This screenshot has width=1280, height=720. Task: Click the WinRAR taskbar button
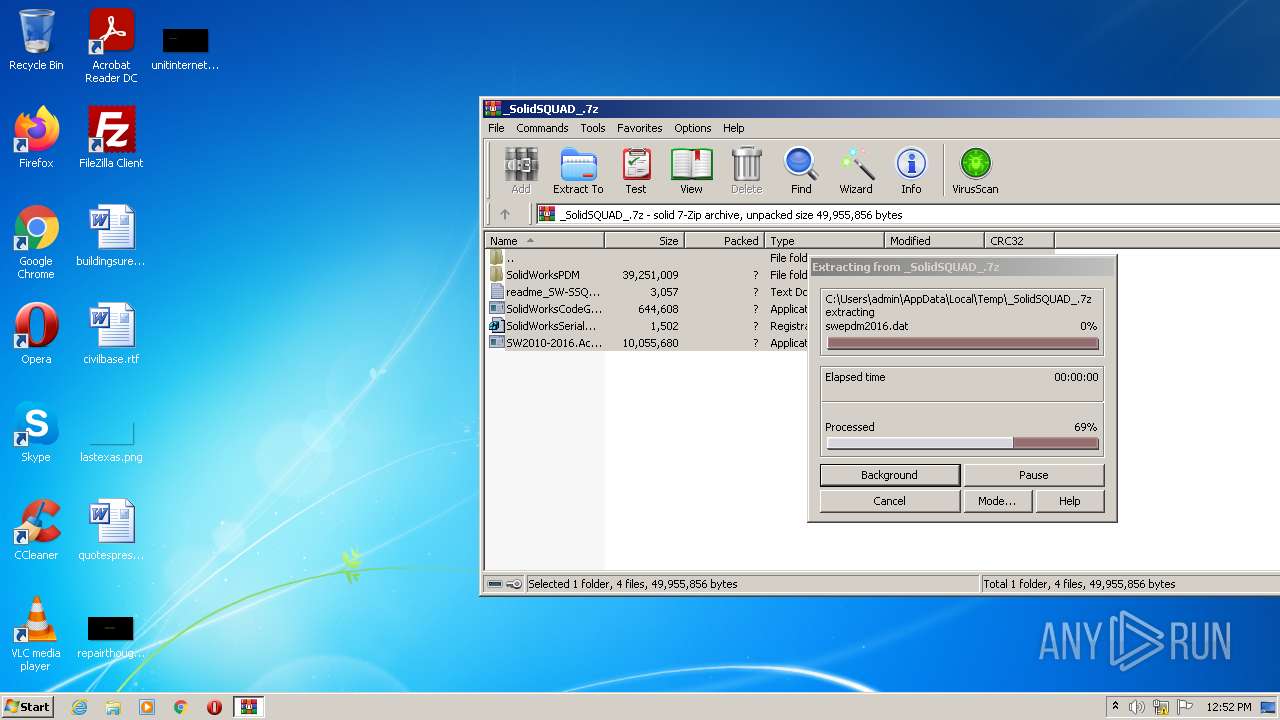point(248,707)
